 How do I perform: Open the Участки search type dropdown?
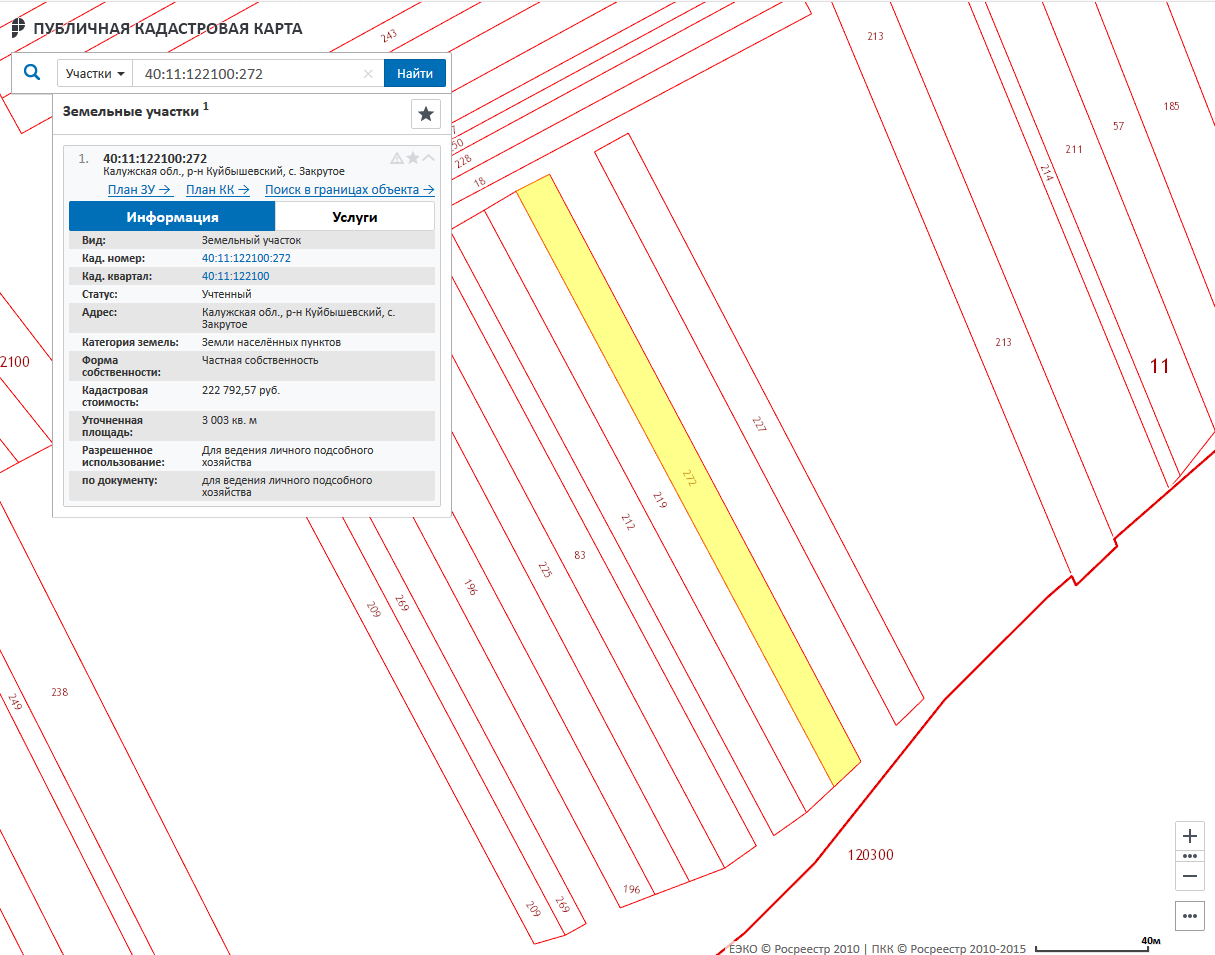coord(95,74)
